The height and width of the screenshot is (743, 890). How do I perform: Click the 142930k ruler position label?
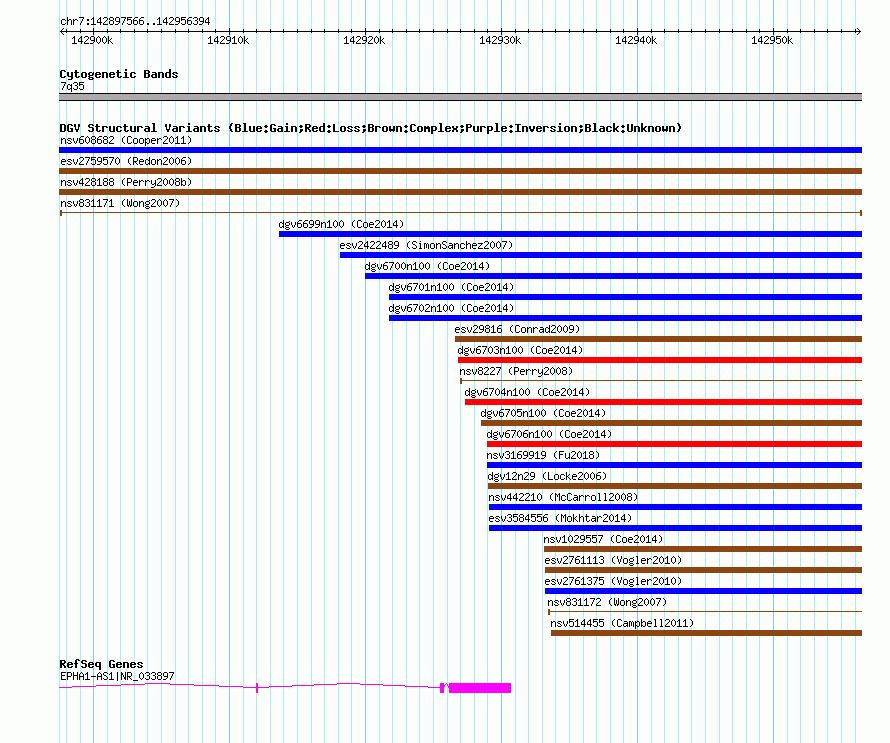[x=499, y=40]
